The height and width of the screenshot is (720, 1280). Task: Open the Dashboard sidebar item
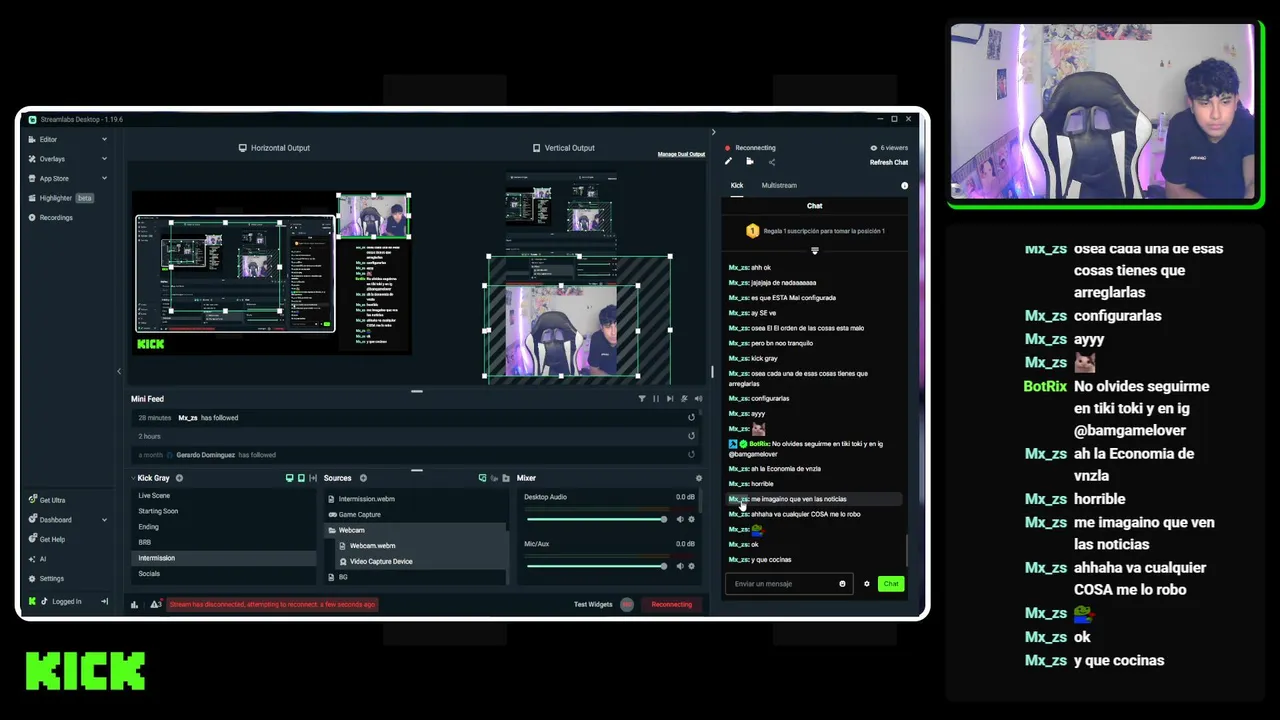(55, 520)
